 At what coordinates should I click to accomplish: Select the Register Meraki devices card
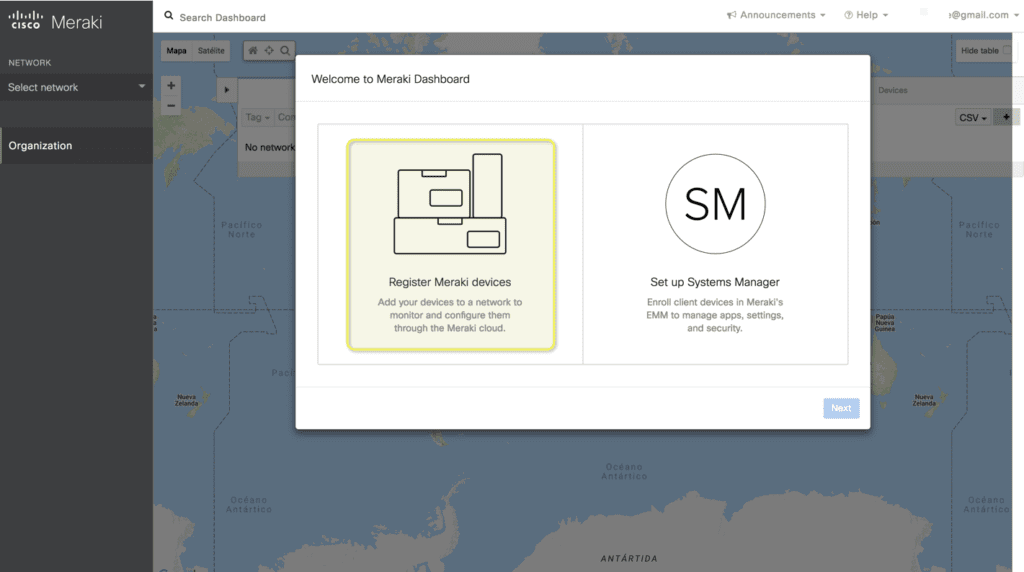(x=451, y=245)
